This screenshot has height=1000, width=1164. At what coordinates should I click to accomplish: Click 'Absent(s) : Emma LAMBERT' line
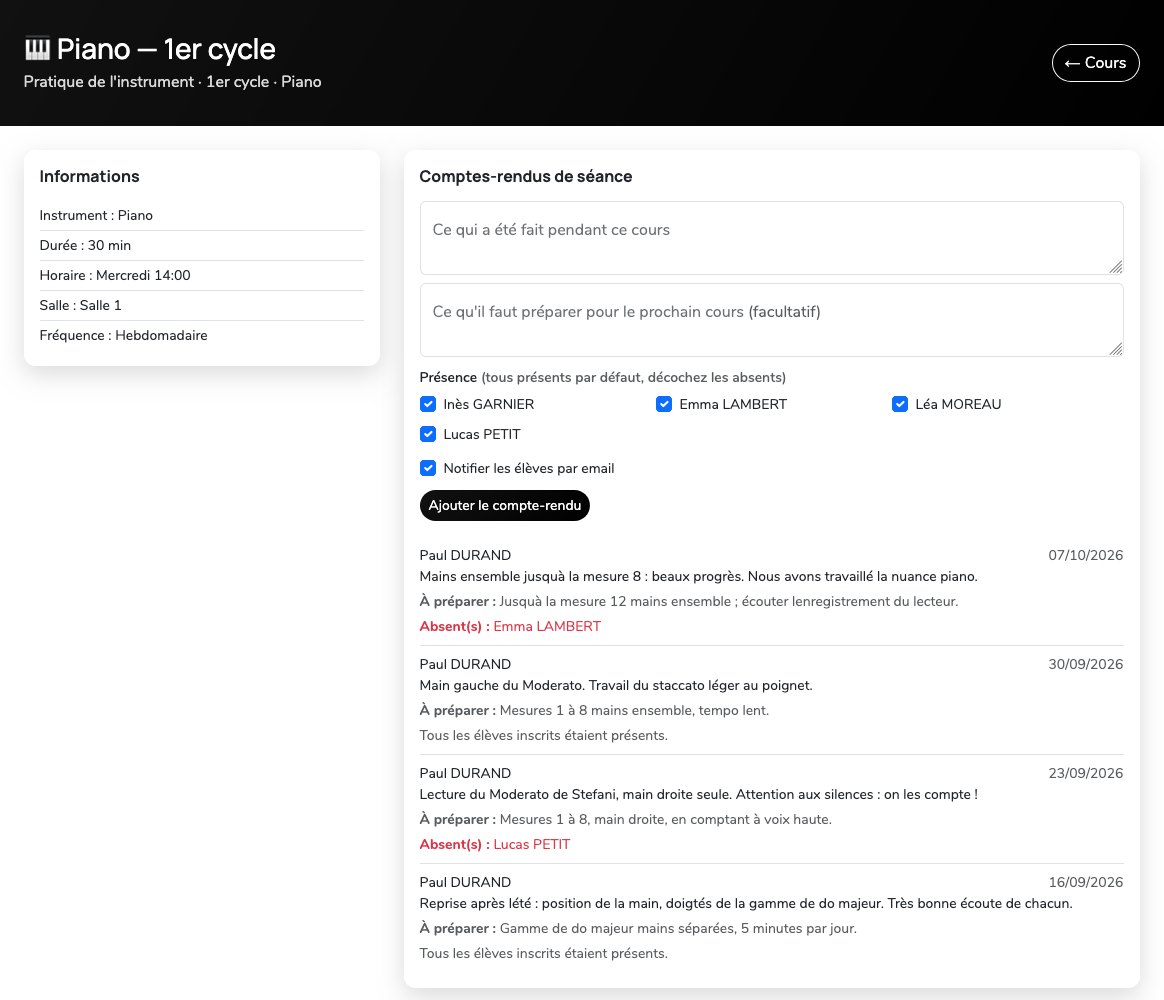[x=510, y=627]
